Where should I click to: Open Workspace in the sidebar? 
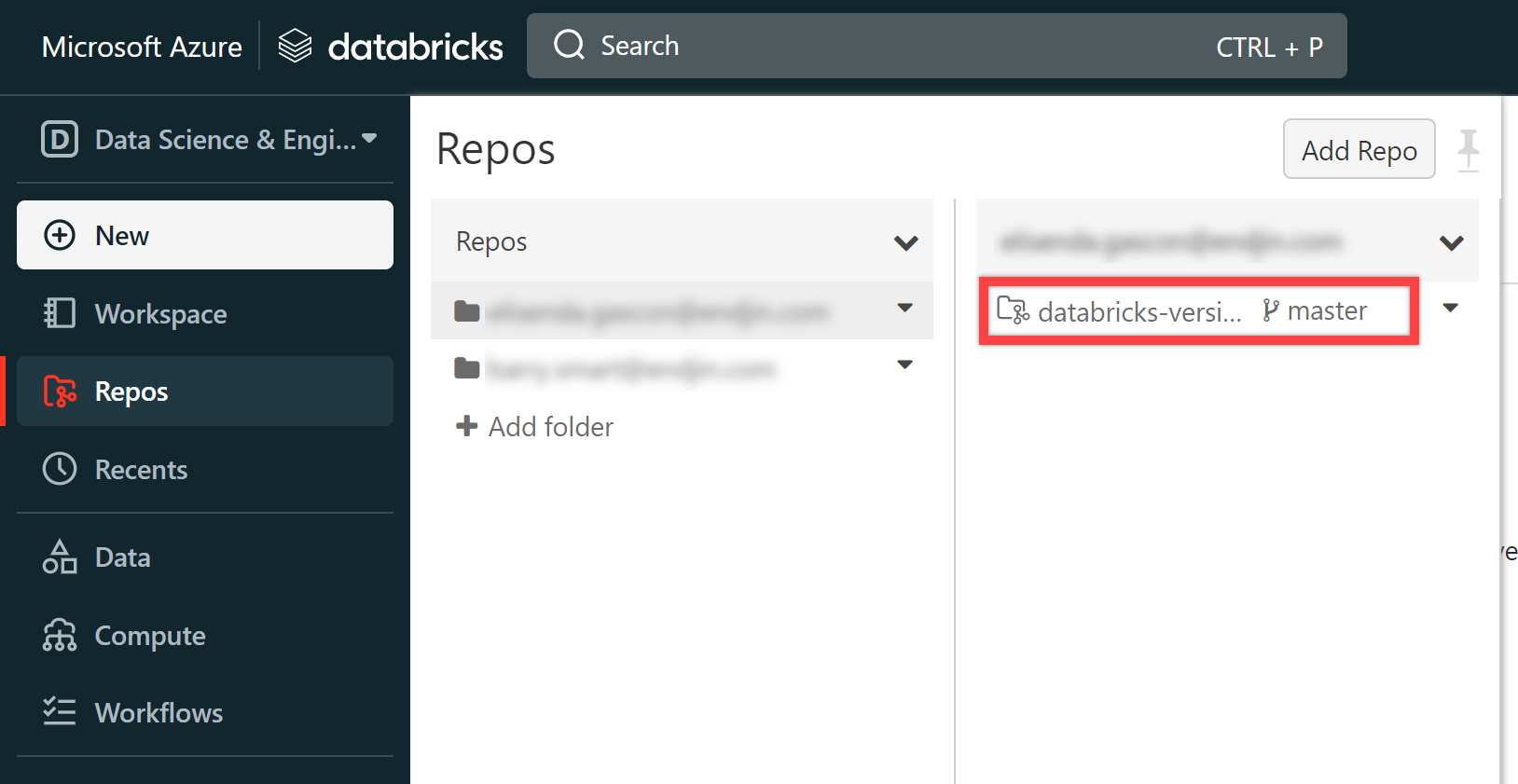pos(205,313)
